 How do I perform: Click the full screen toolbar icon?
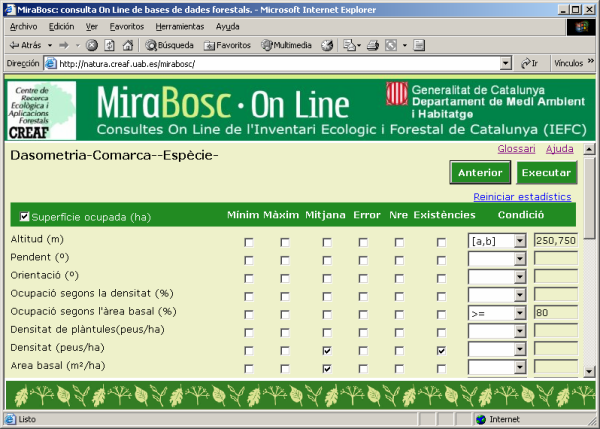click(x=391, y=46)
